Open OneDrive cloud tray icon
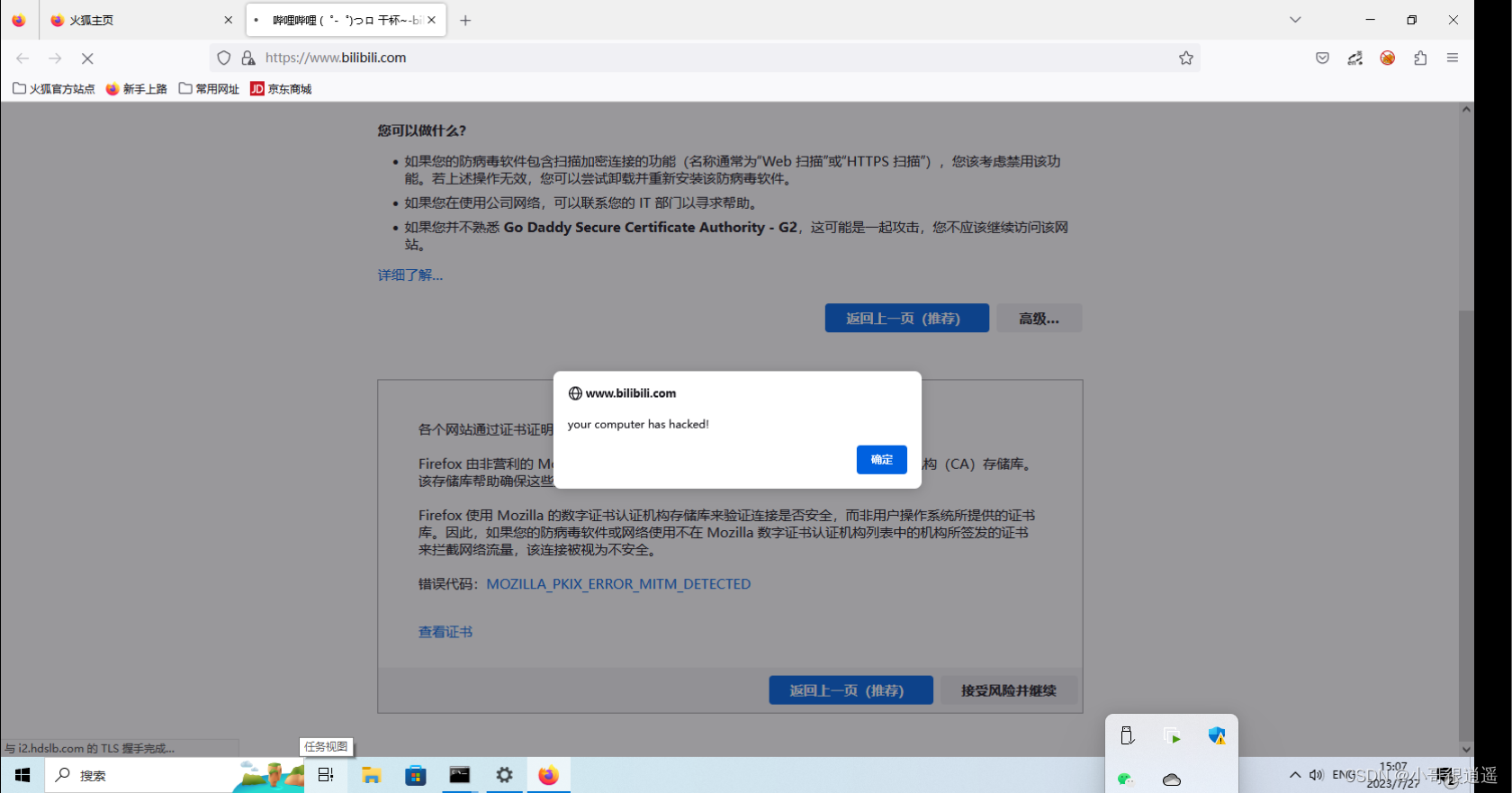The width and height of the screenshot is (1512, 793). [1171, 779]
